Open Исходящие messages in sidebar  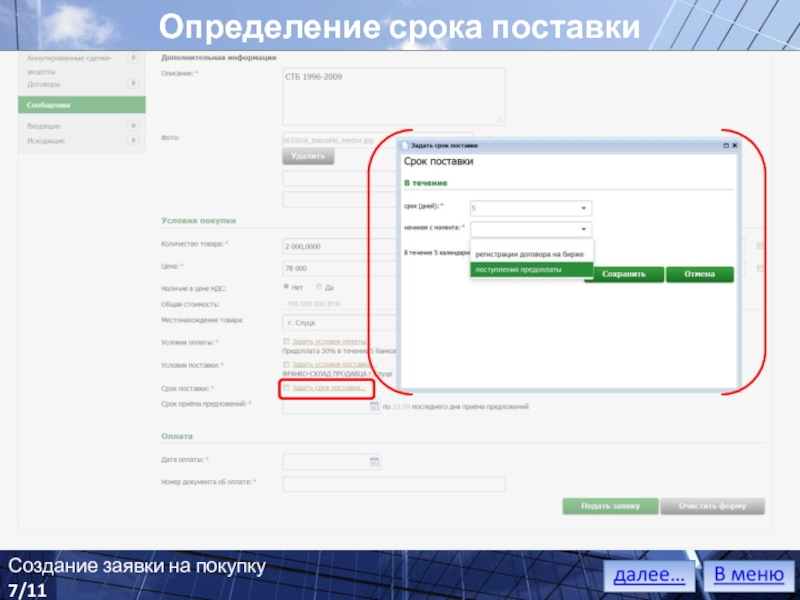pyautogui.click(x=46, y=141)
